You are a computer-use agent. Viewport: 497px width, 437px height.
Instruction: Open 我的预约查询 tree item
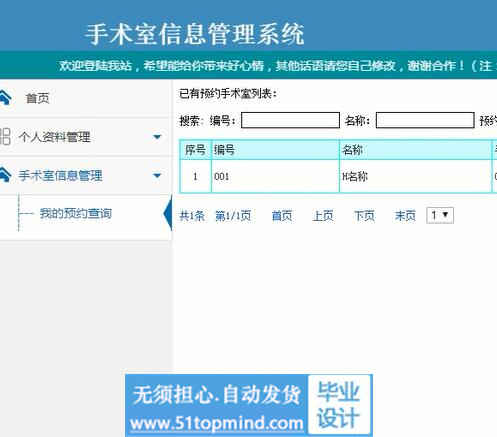pos(76,213)
